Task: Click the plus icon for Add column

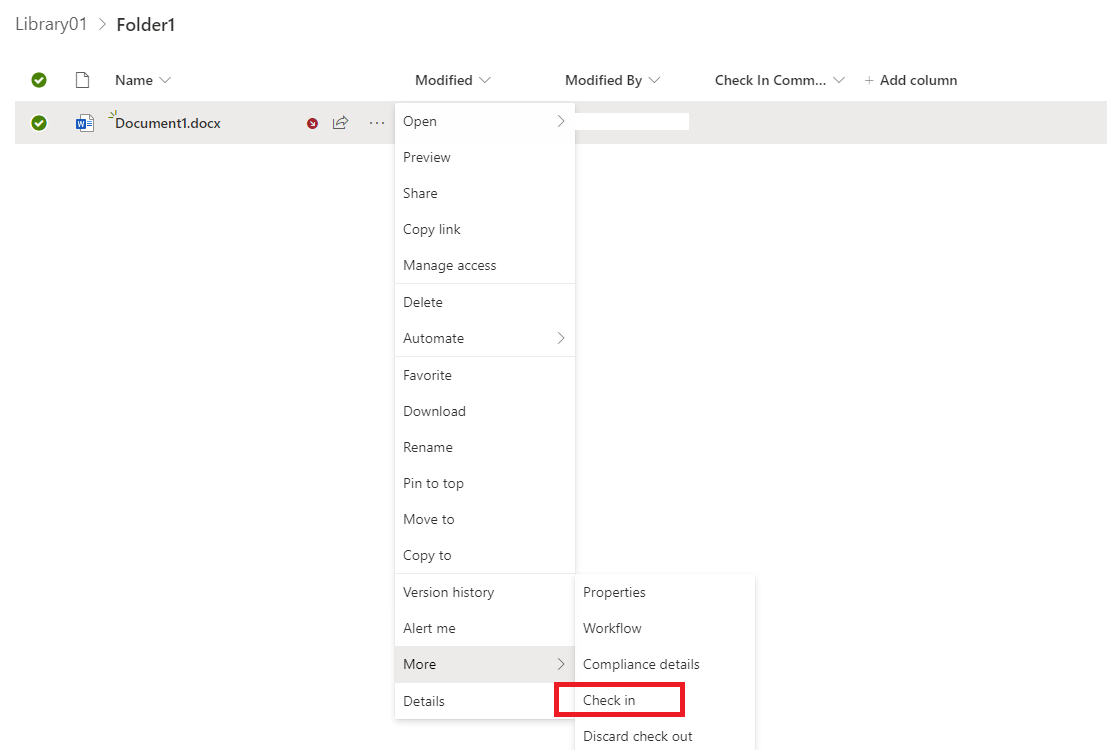Action: click(869, 81)
